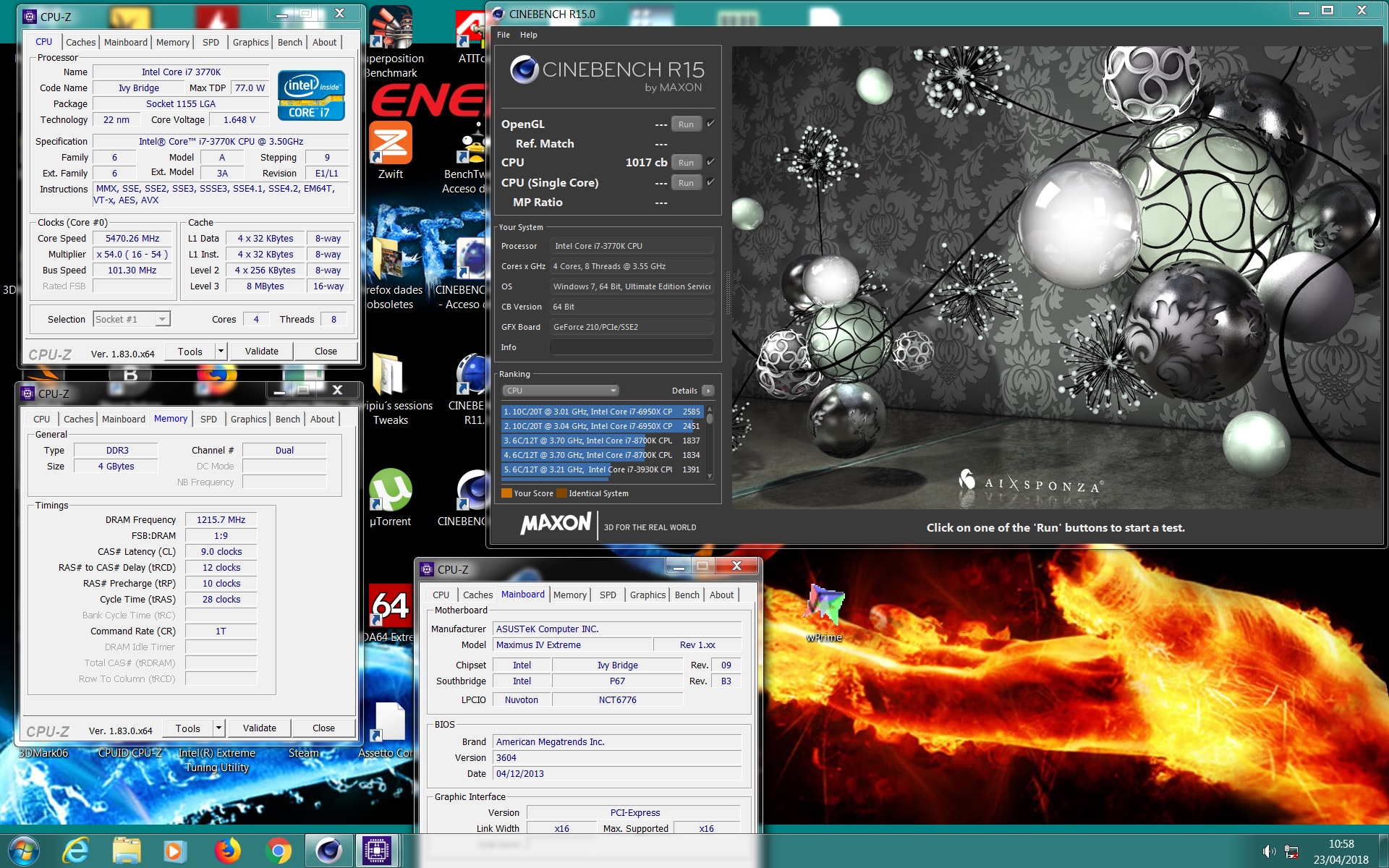Run the CPU Single Core test
This screenshot has width=1389, height=868.
point(686,183)
